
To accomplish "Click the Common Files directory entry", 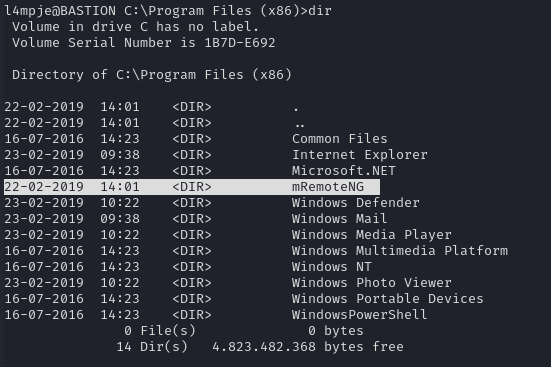I will point(339,139).
